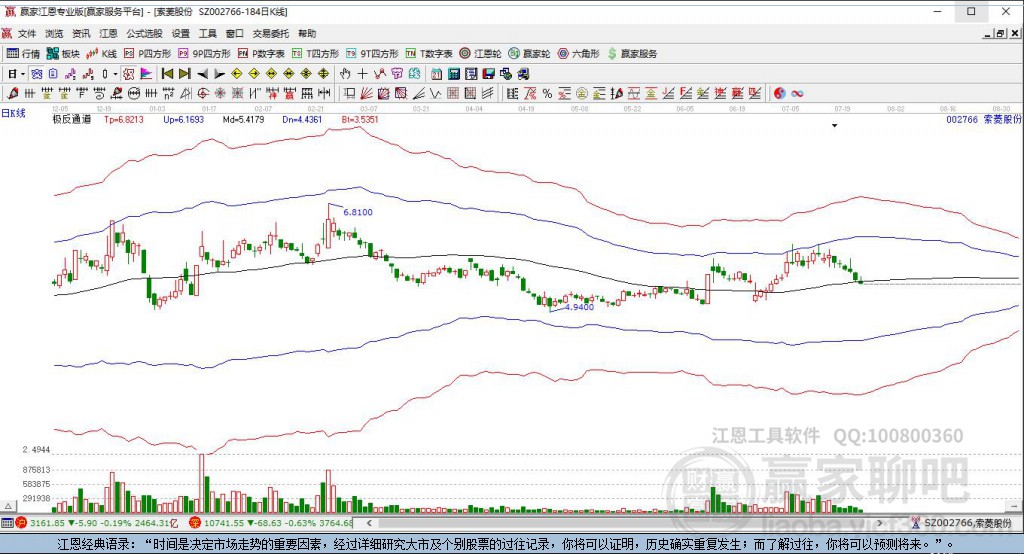Click the Tp=6.8213 value
This screenshot has width=1024, height=554.
[123, 120]
